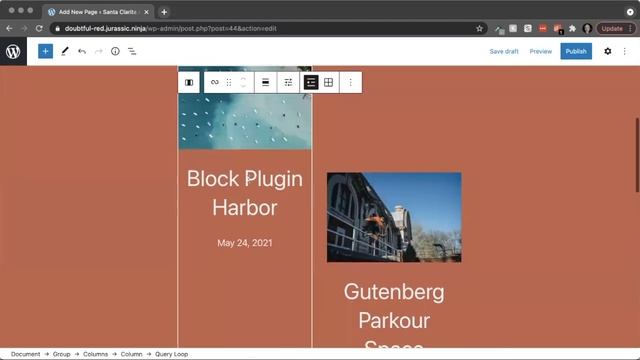Open the Details info icon
Screen dimensions: 640x360
point(116,51)
